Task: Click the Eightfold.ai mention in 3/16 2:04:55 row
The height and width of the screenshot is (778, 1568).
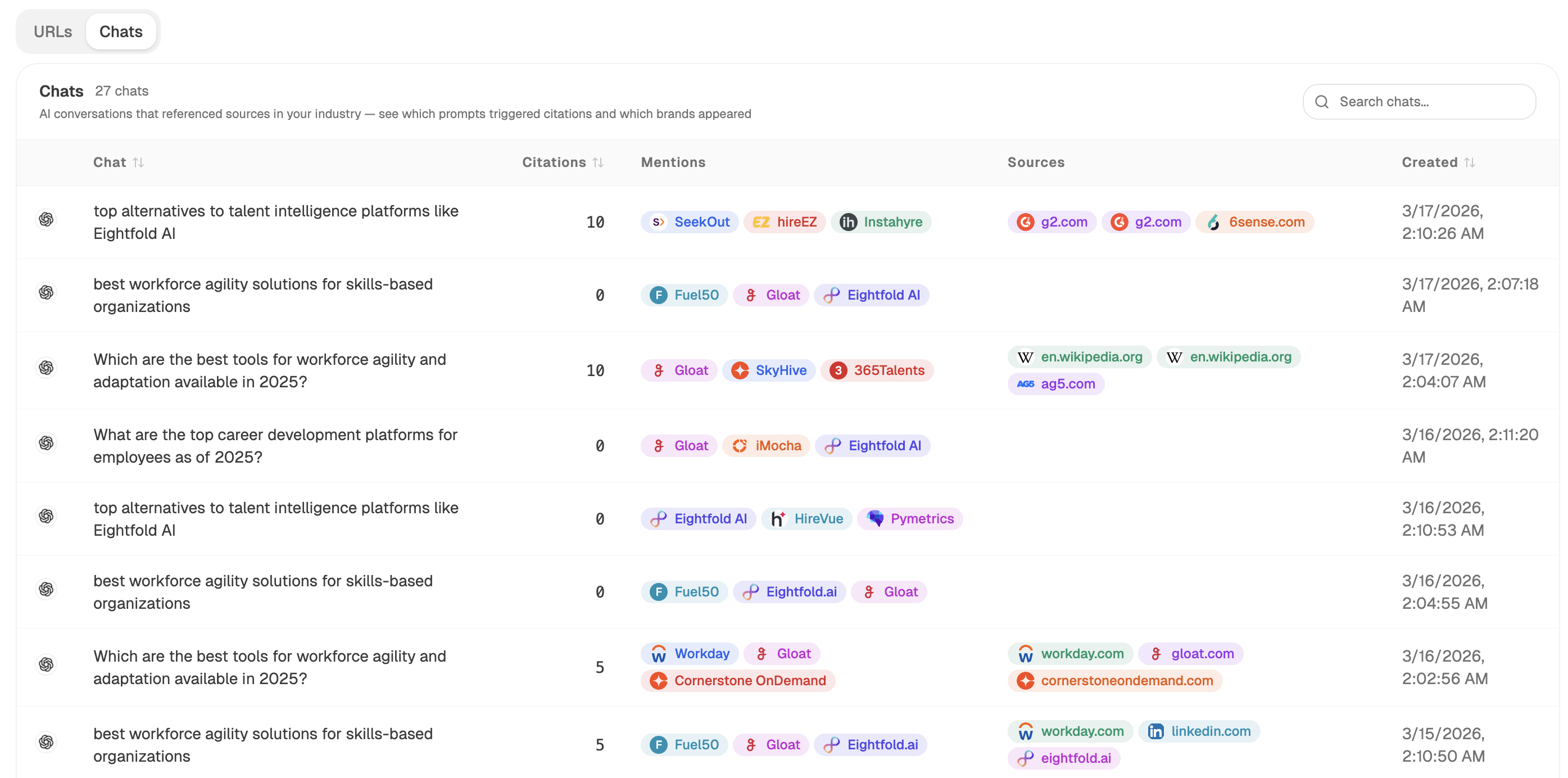Action: [789, 592]
